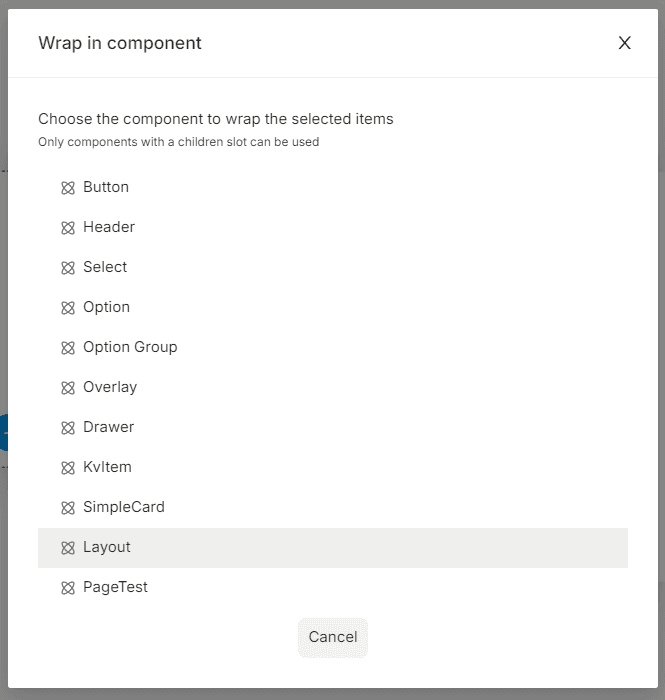Click the icon beside SimpleCard
Image resolution: width=665 pixels, height=700 pixels.
[68, 508]
